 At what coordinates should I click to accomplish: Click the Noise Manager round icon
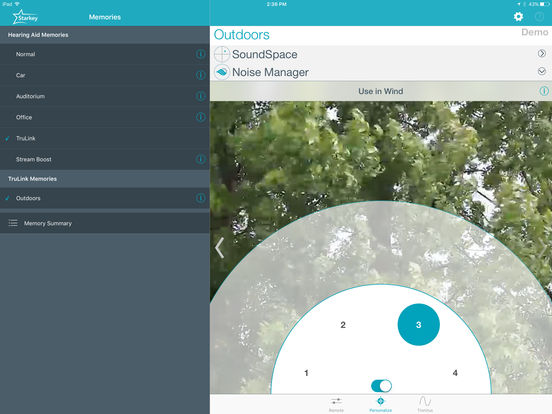221,72
